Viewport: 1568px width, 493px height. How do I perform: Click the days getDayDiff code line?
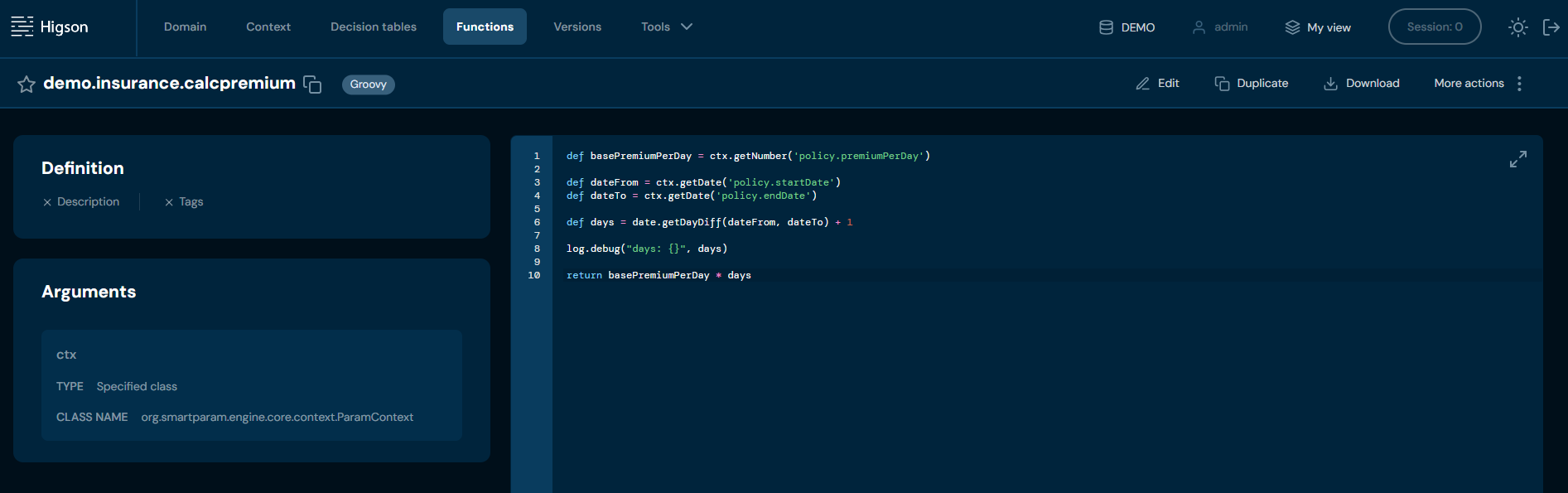tap(709, 222)
